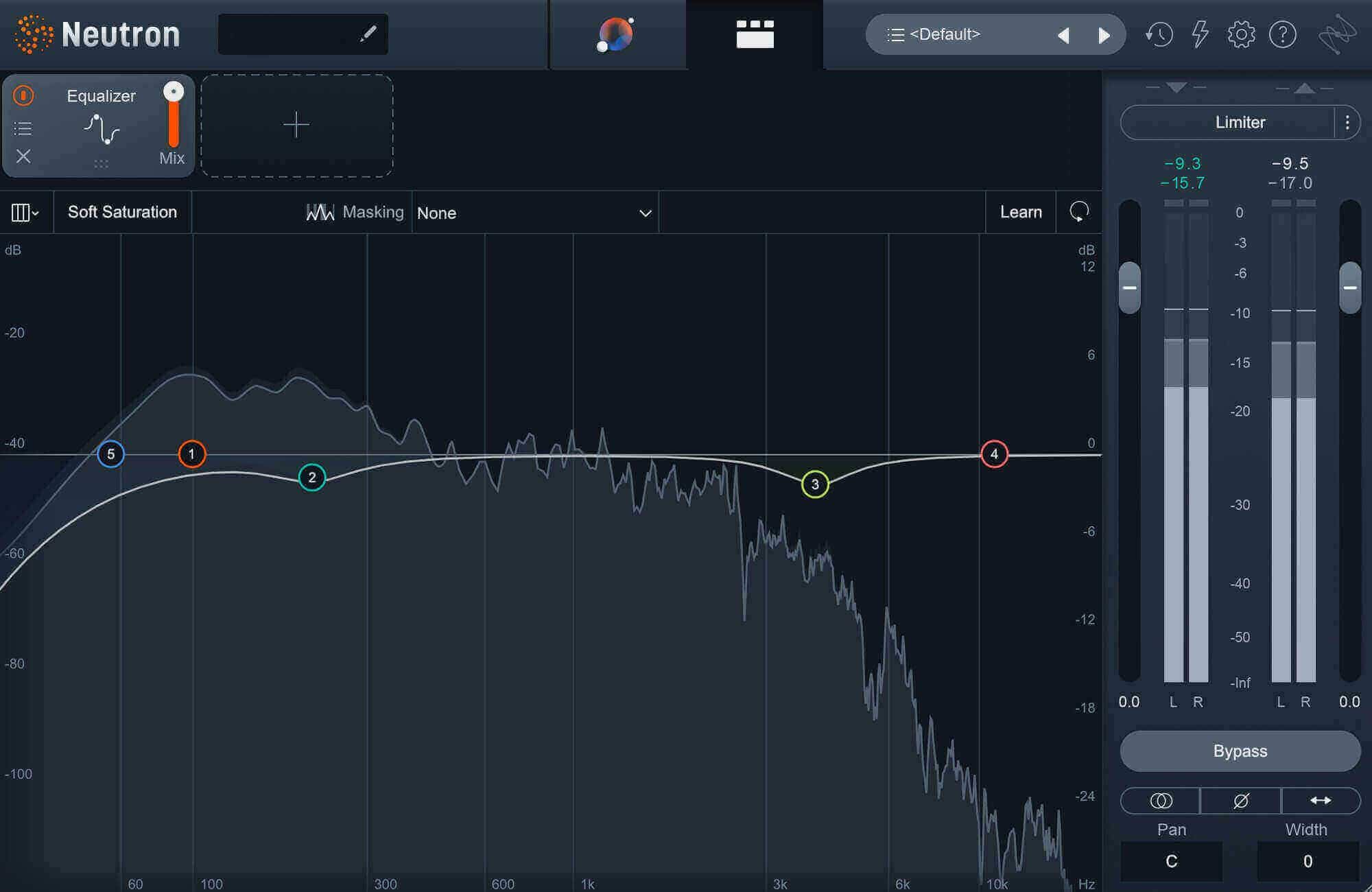Add a new module in empty slot
The image size is (1372, 892).
click(296, 126)
